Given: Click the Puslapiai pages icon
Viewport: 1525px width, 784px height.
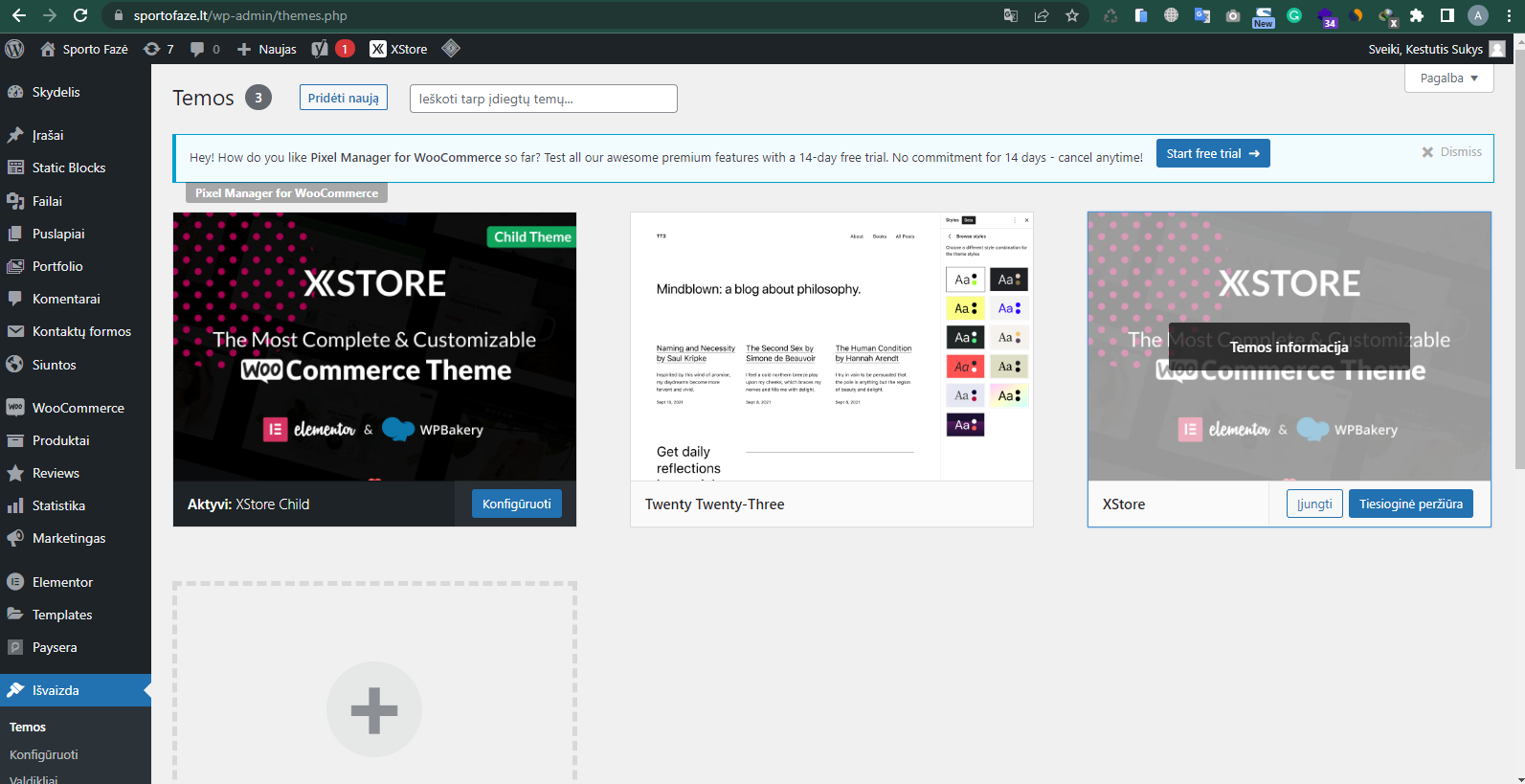Looking at the screenshot, I should click(15, 234).
